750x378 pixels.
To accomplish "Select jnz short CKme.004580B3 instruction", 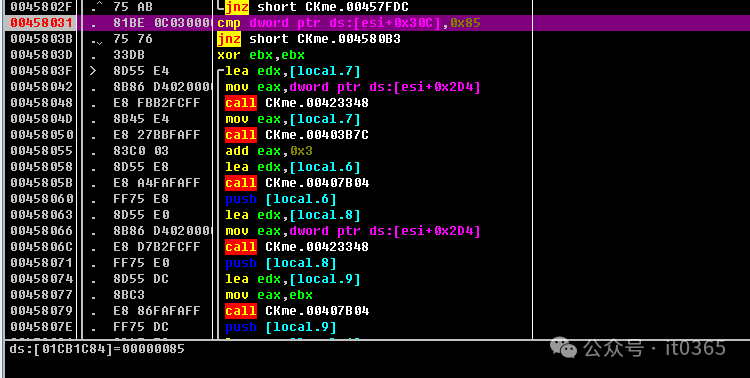I will pos(309,39).
